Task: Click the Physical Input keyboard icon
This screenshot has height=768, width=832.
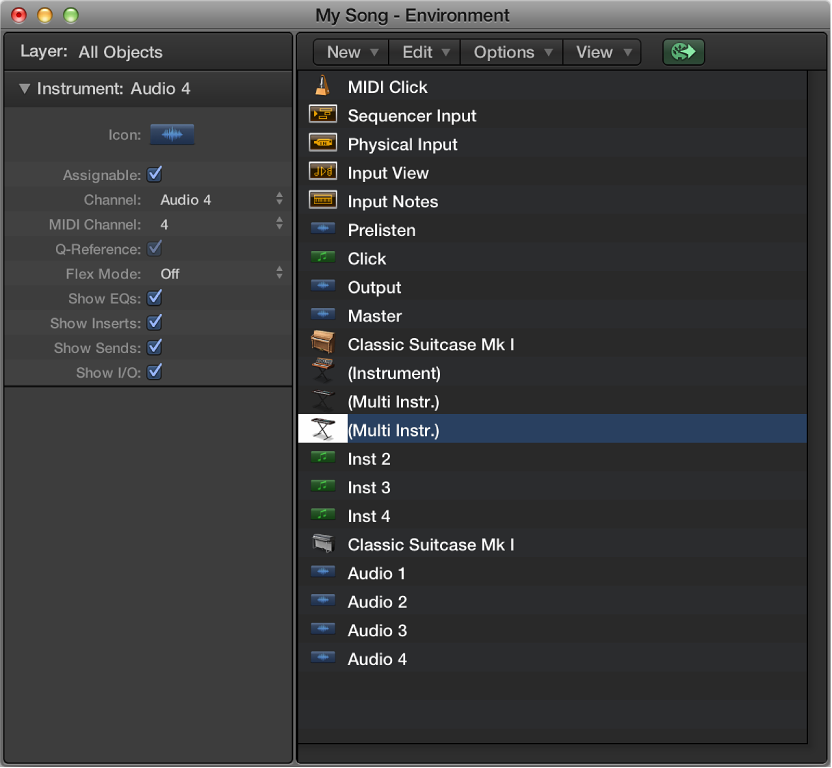Action: tap(323, 142)
